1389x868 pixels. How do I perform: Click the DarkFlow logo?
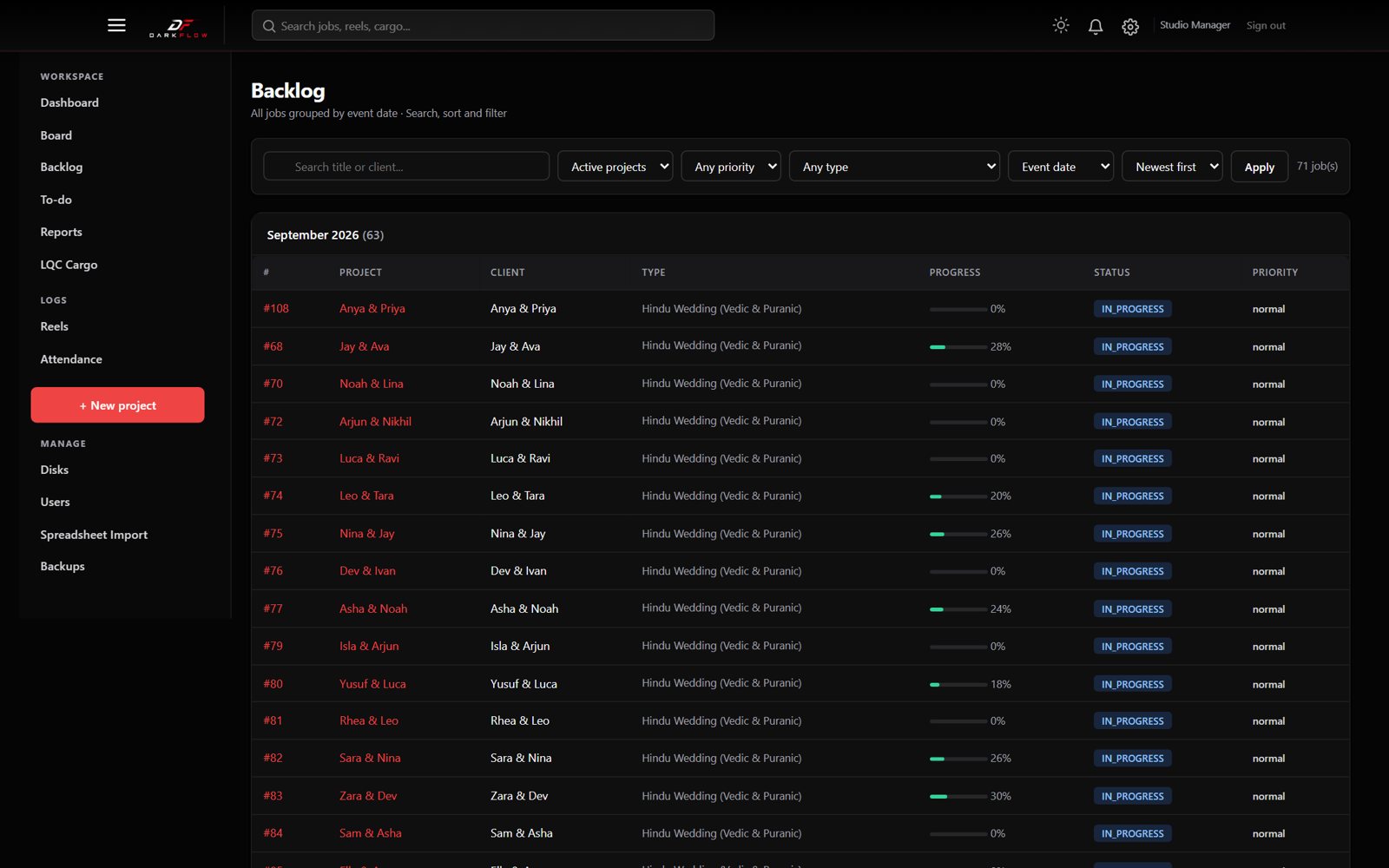(x=178, y=27)
